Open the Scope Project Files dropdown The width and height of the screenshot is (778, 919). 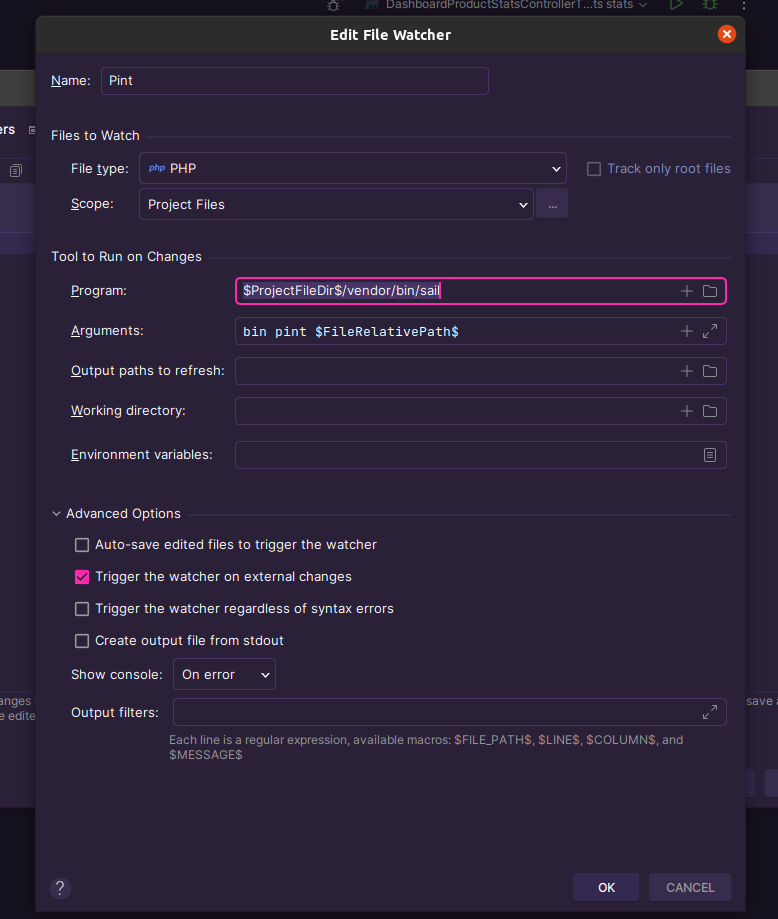[335, 205]
